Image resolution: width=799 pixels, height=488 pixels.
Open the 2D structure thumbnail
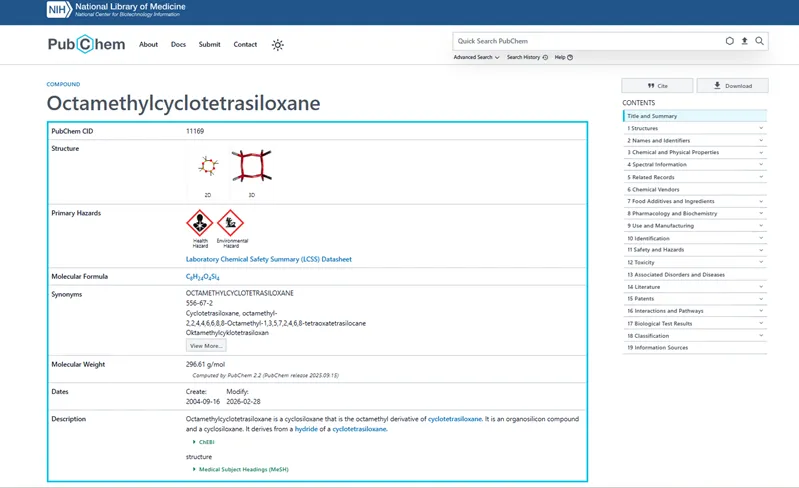(208, 166)
